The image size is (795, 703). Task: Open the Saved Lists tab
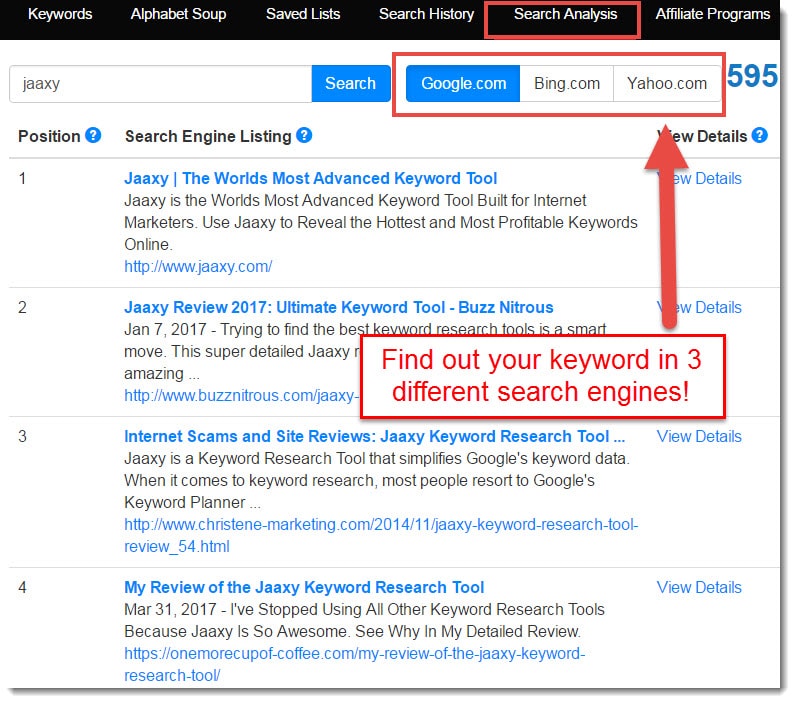coord(303,14)
